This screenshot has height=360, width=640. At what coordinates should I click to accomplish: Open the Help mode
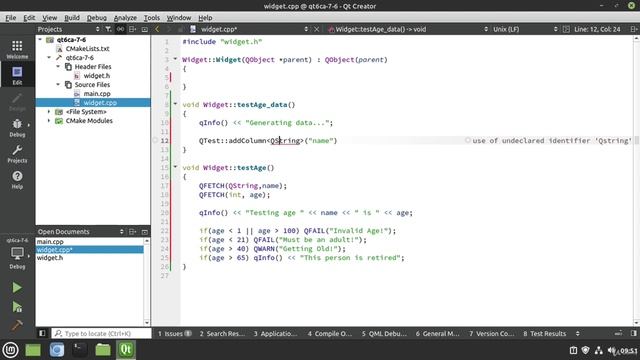[17, 180]
